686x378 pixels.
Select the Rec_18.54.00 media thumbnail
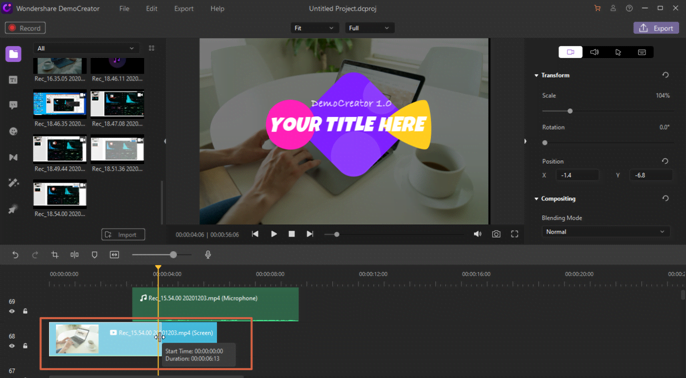60,194
